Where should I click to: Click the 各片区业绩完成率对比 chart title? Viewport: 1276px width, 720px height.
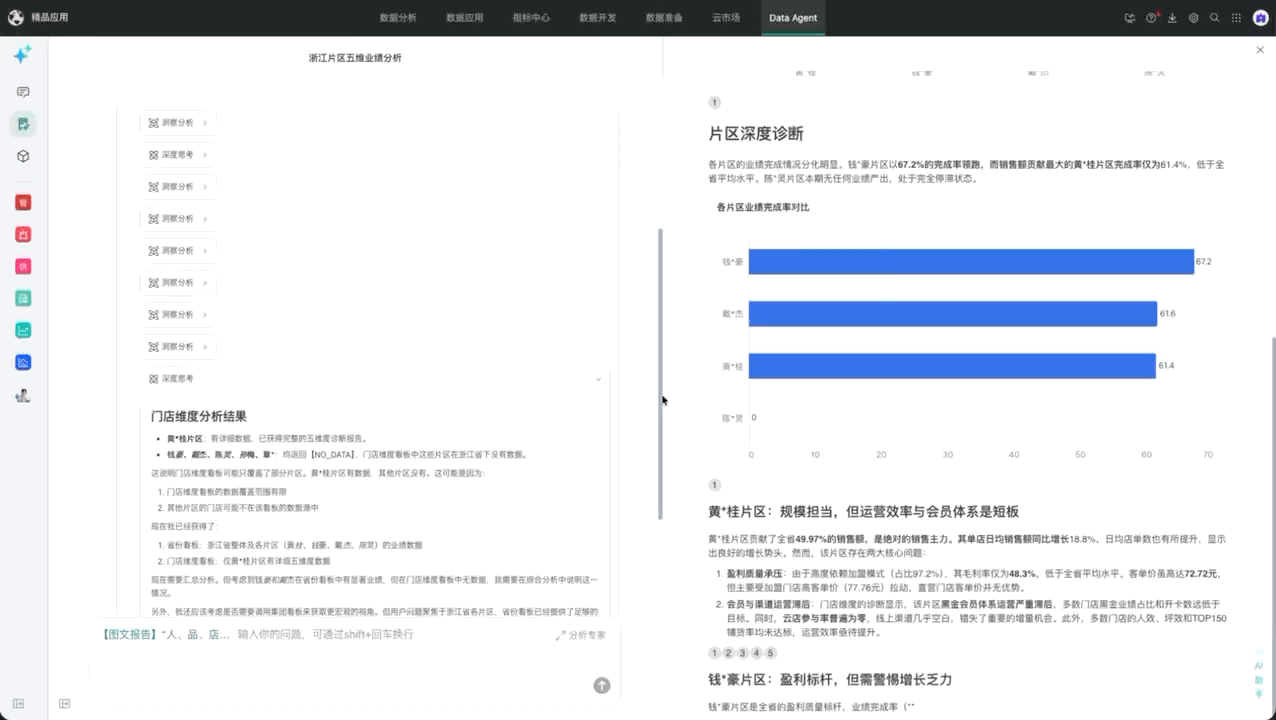(763, 207)
